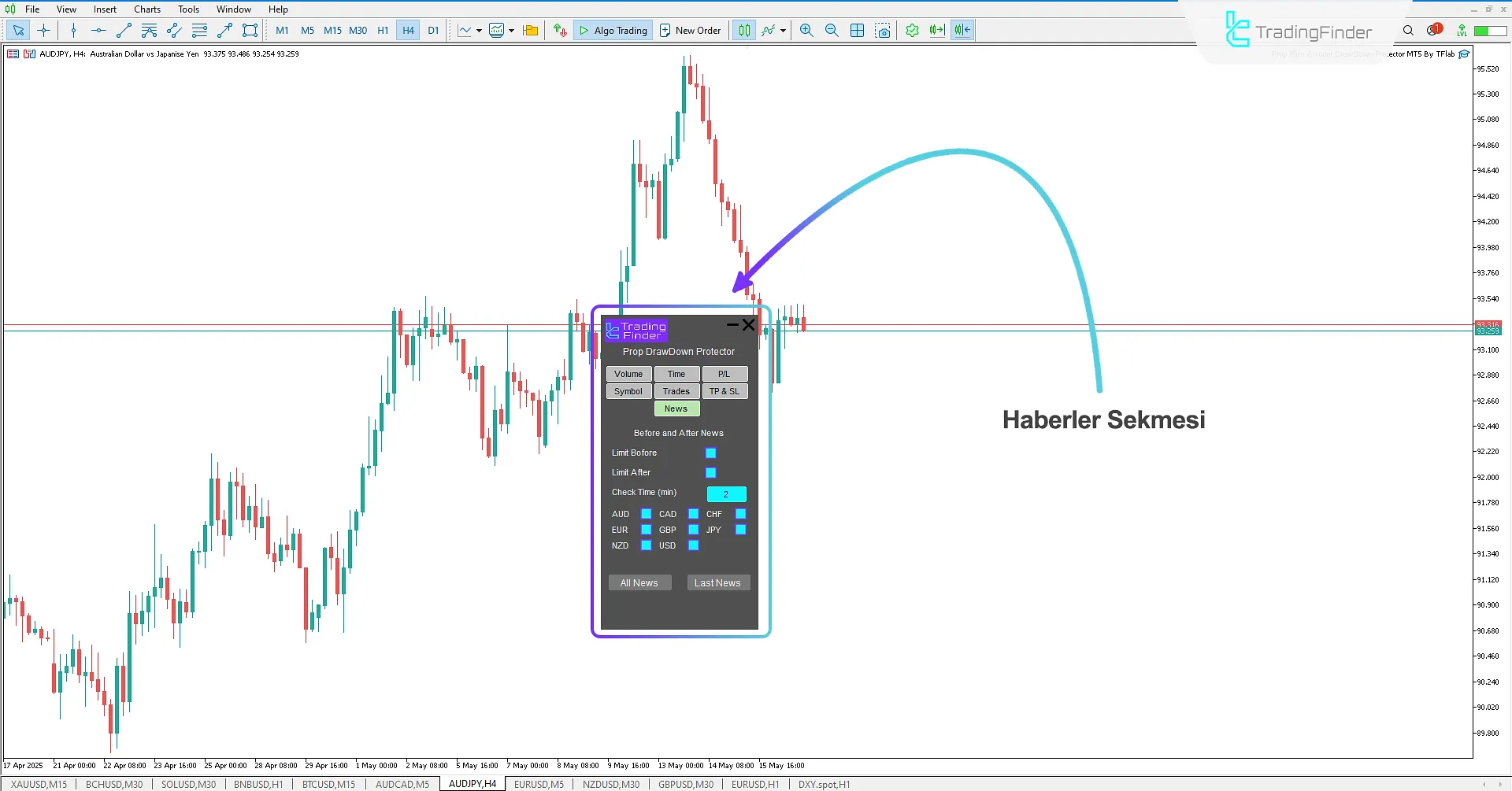Switch to the EURUSD,M5 chart tab
Image resolution: width=1512 pixels, height=791 pixels.
(x=539, y=784)
